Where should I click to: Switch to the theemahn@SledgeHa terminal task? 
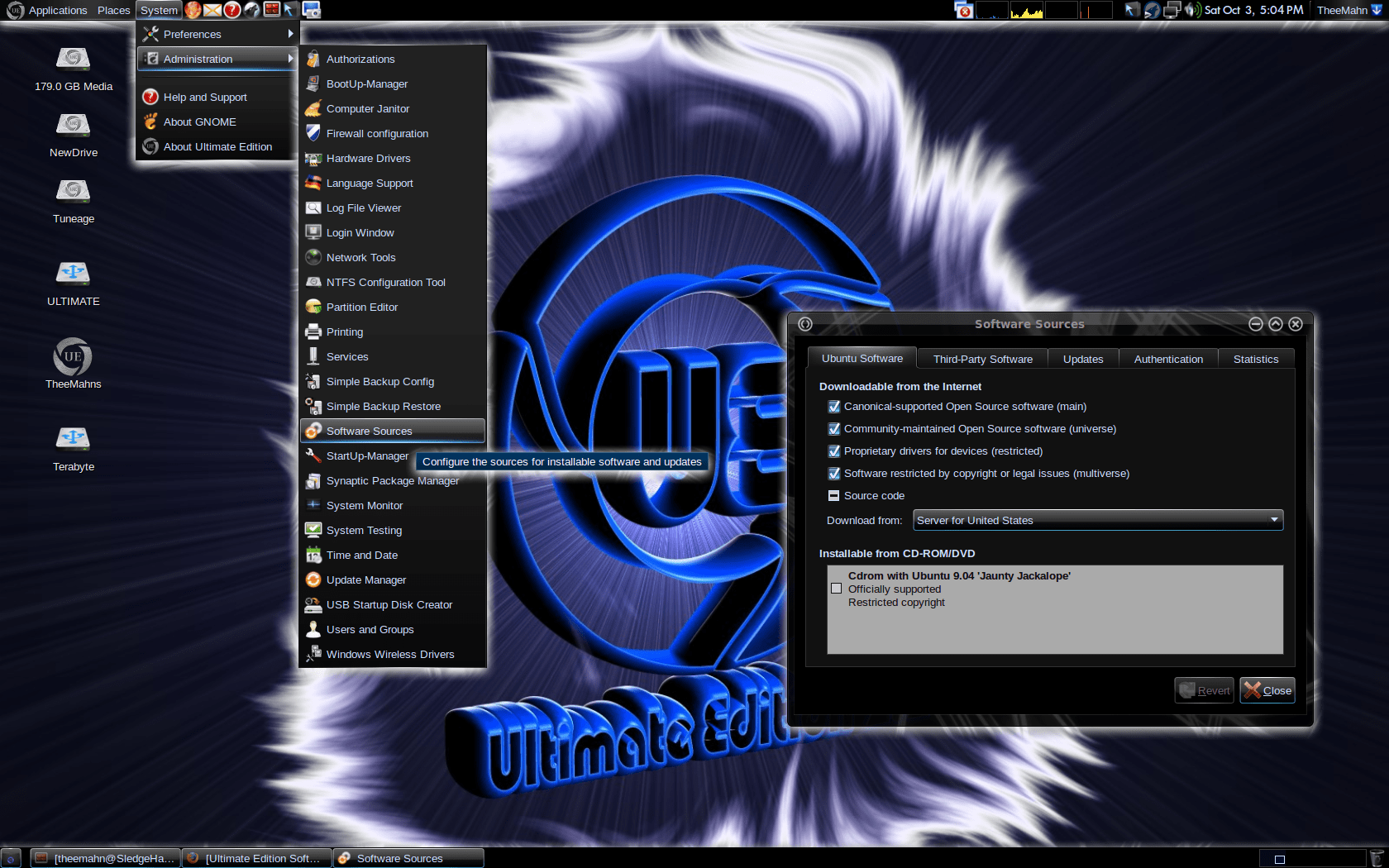click(106, 858)
